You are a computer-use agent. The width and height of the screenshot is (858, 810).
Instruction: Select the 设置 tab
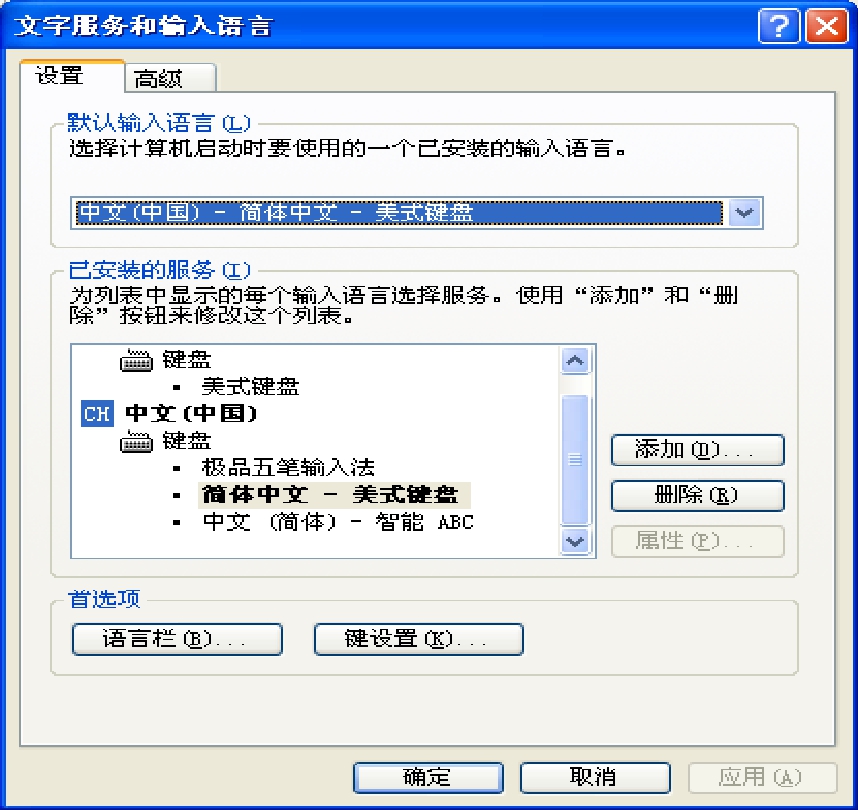pos(72,76)
